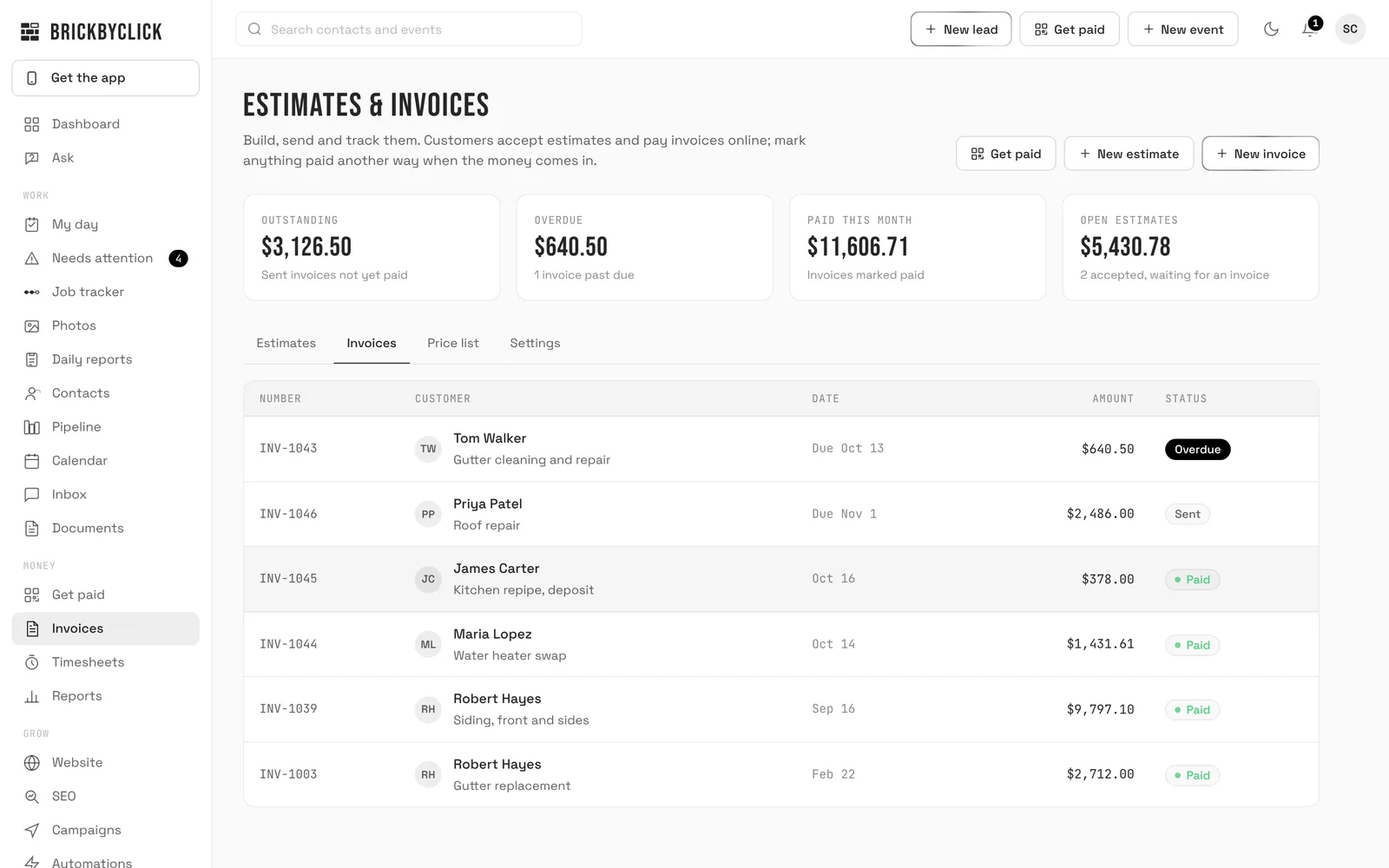This screenshot has height=868, width=1389.
Task: Create a New estimate
Action: (x=1129, y=154)
